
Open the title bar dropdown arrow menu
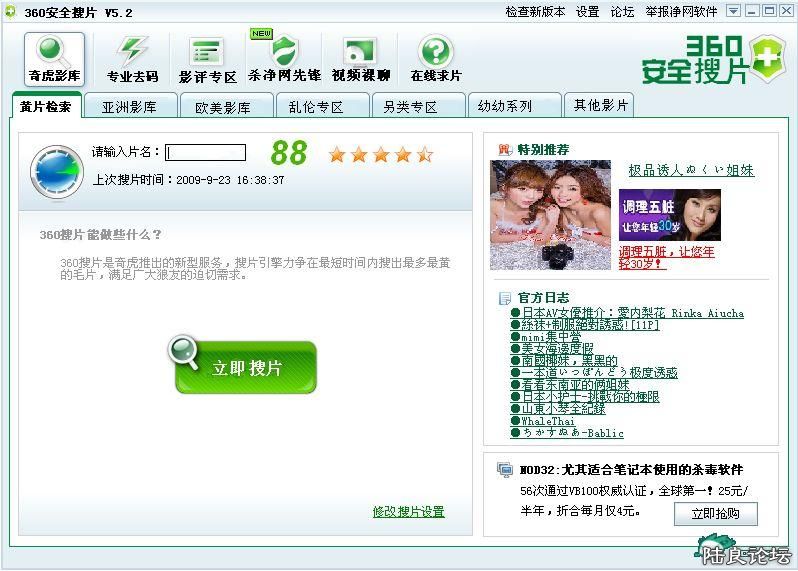733,11
